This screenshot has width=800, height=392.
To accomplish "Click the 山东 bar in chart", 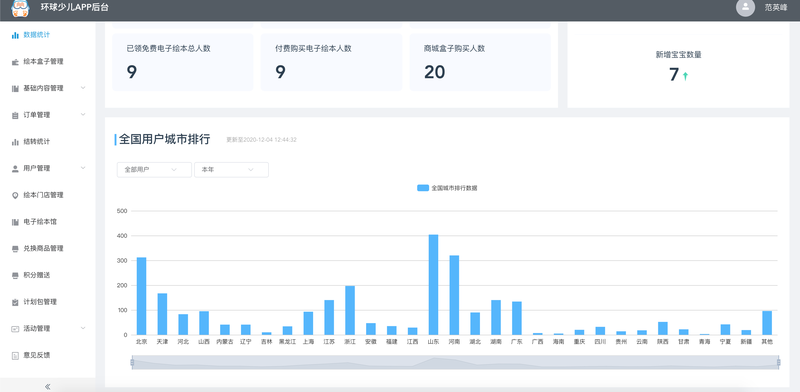I will [433, 285].
